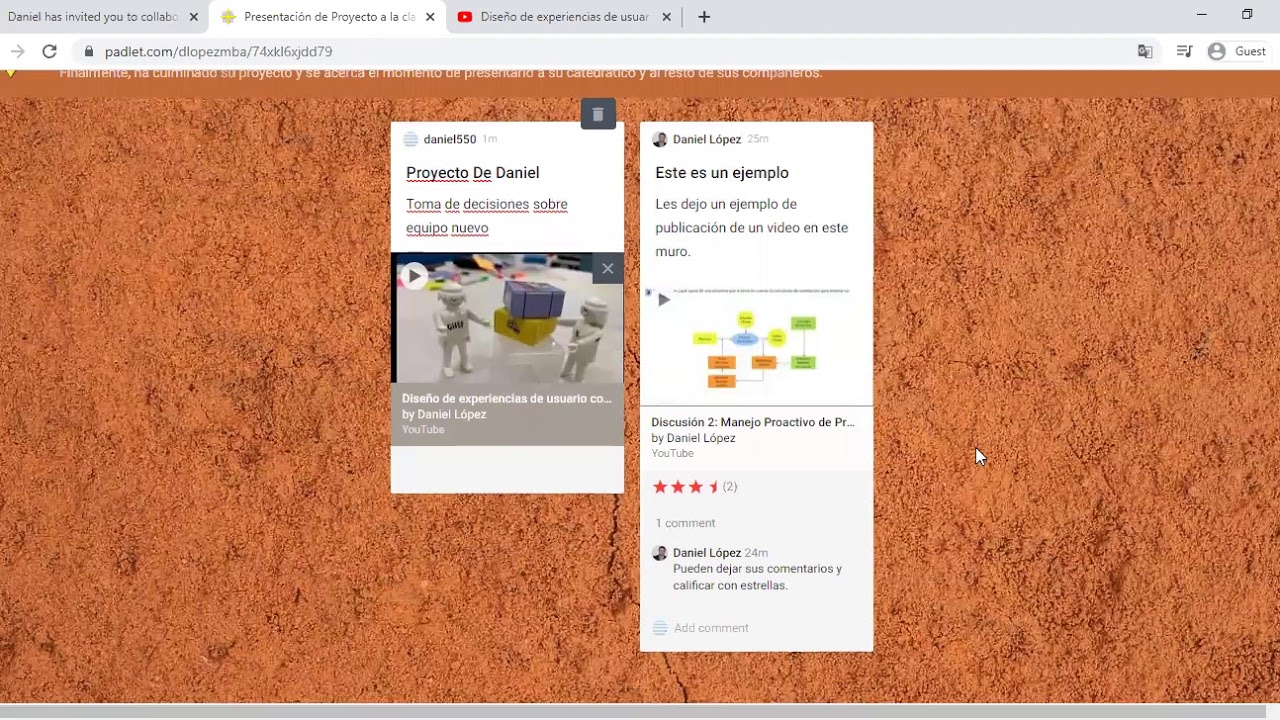Edit text Toma de decisiones sobre equipo nuevo
Image resolution: width=1280 pixels, height=720 pixels.
pyautogui.click(x=487, y=216)
